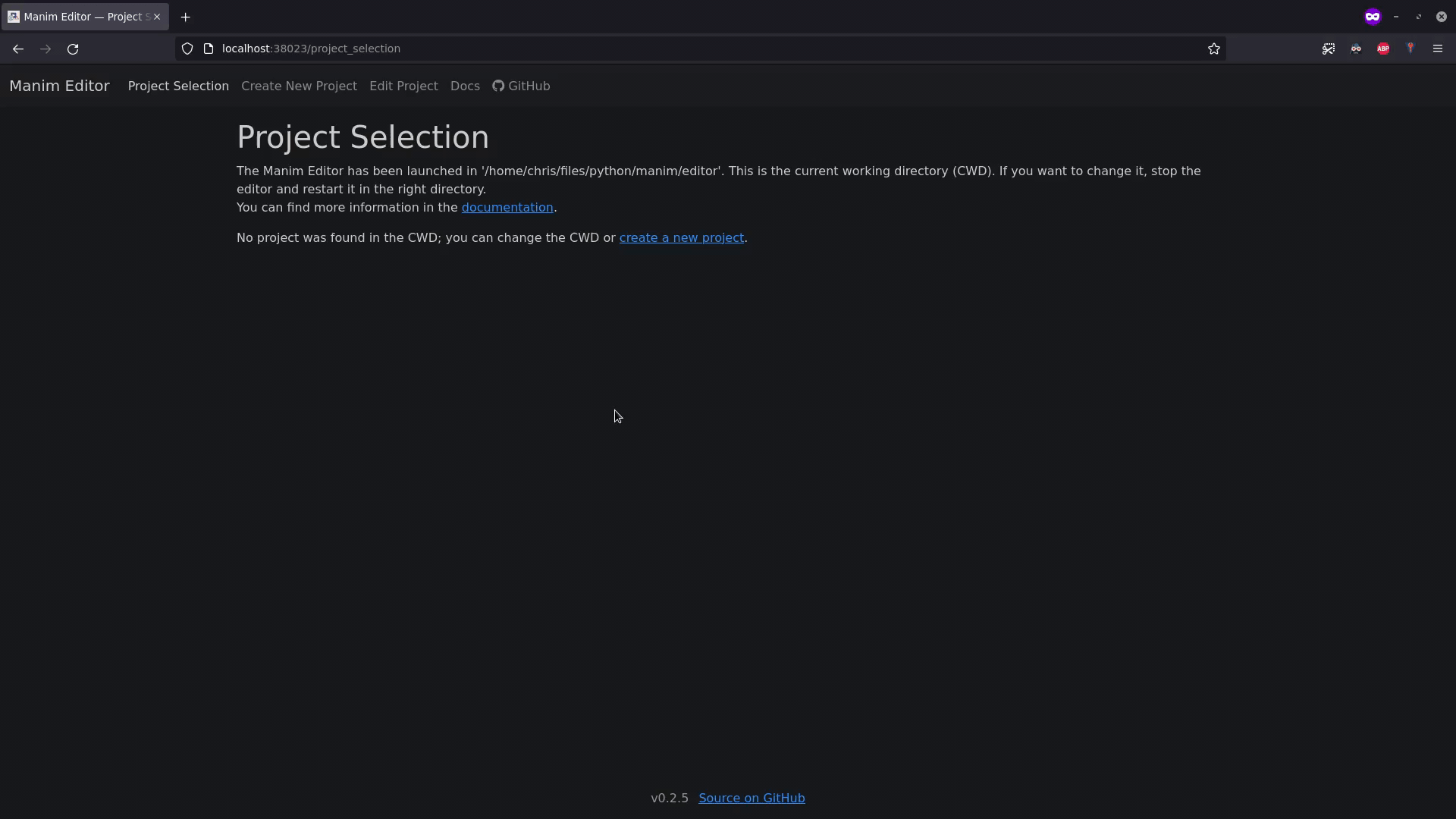Navigate back using the back arrow

pos(17,49)
